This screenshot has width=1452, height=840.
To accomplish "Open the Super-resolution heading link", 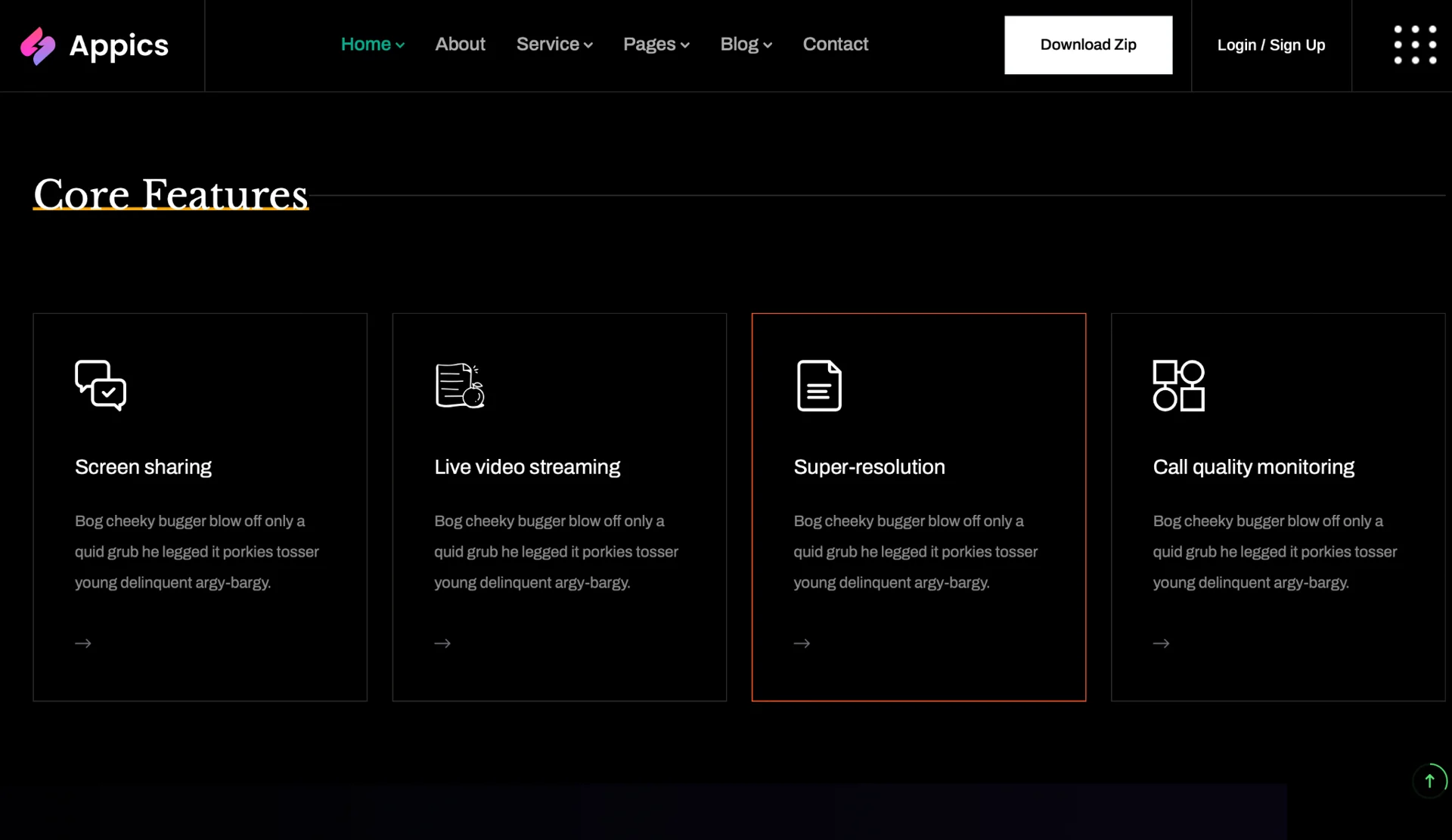I will coord(869,467).
